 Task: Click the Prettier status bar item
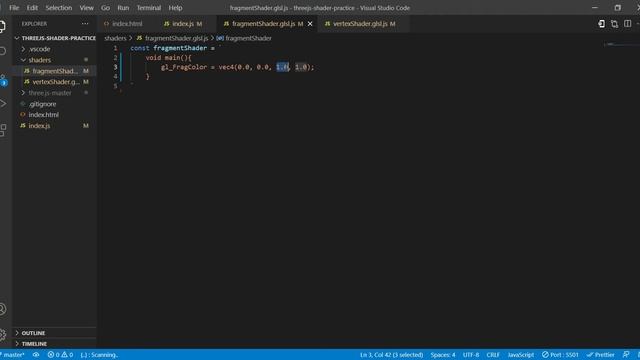tap(600, 355)
